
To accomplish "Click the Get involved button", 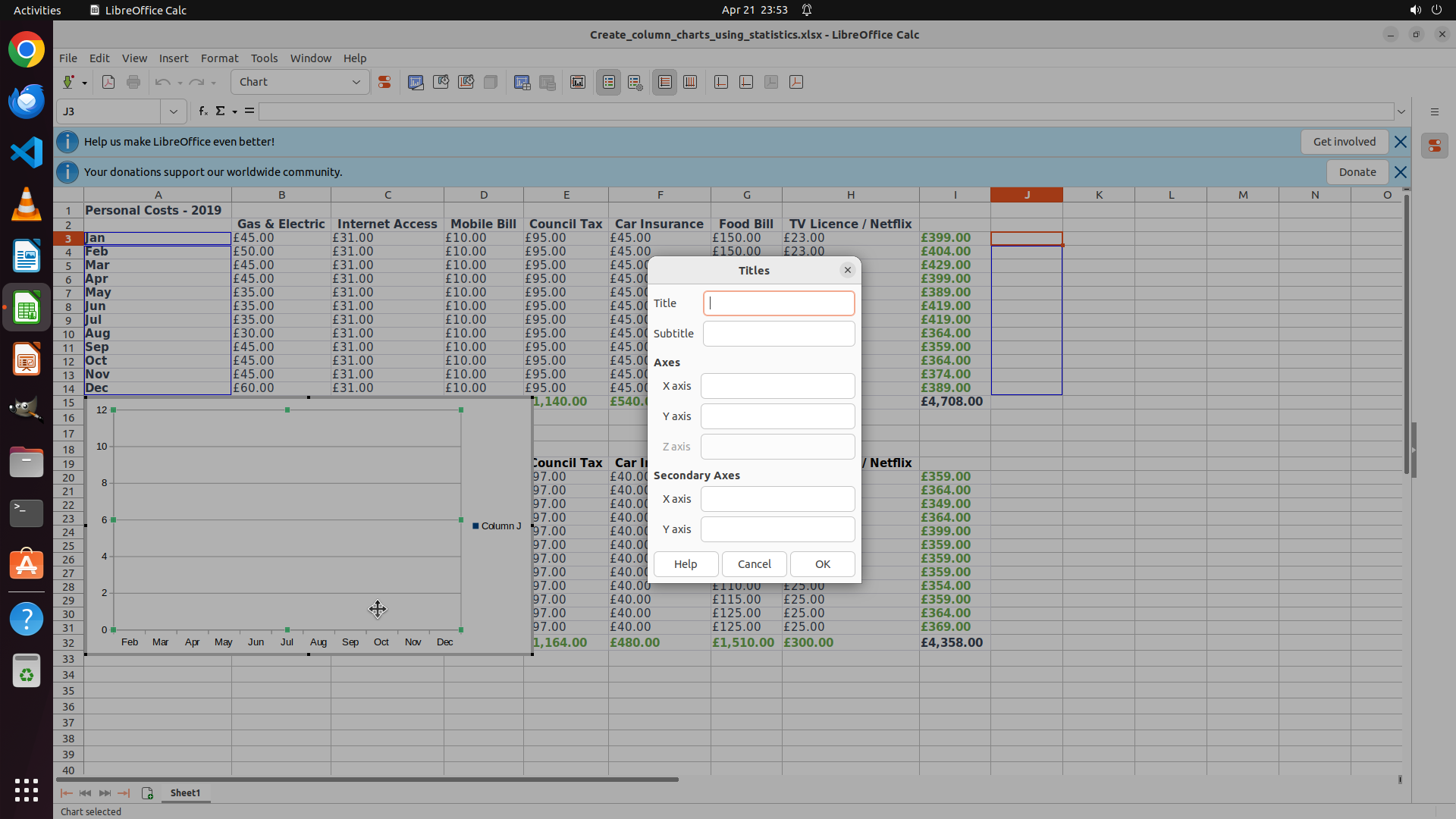I will [1344, 142].
